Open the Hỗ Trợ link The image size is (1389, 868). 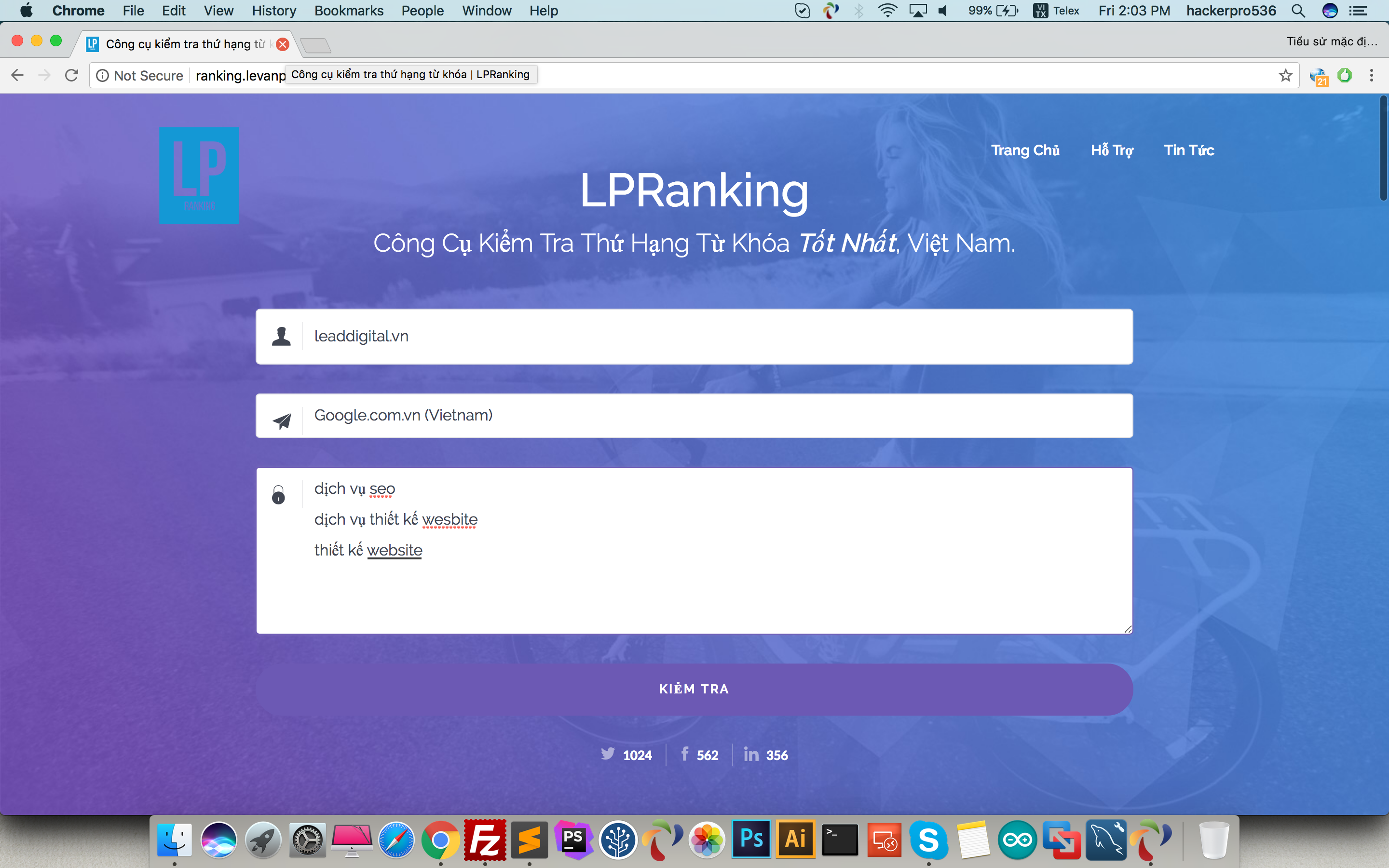tap(1112, 150)
